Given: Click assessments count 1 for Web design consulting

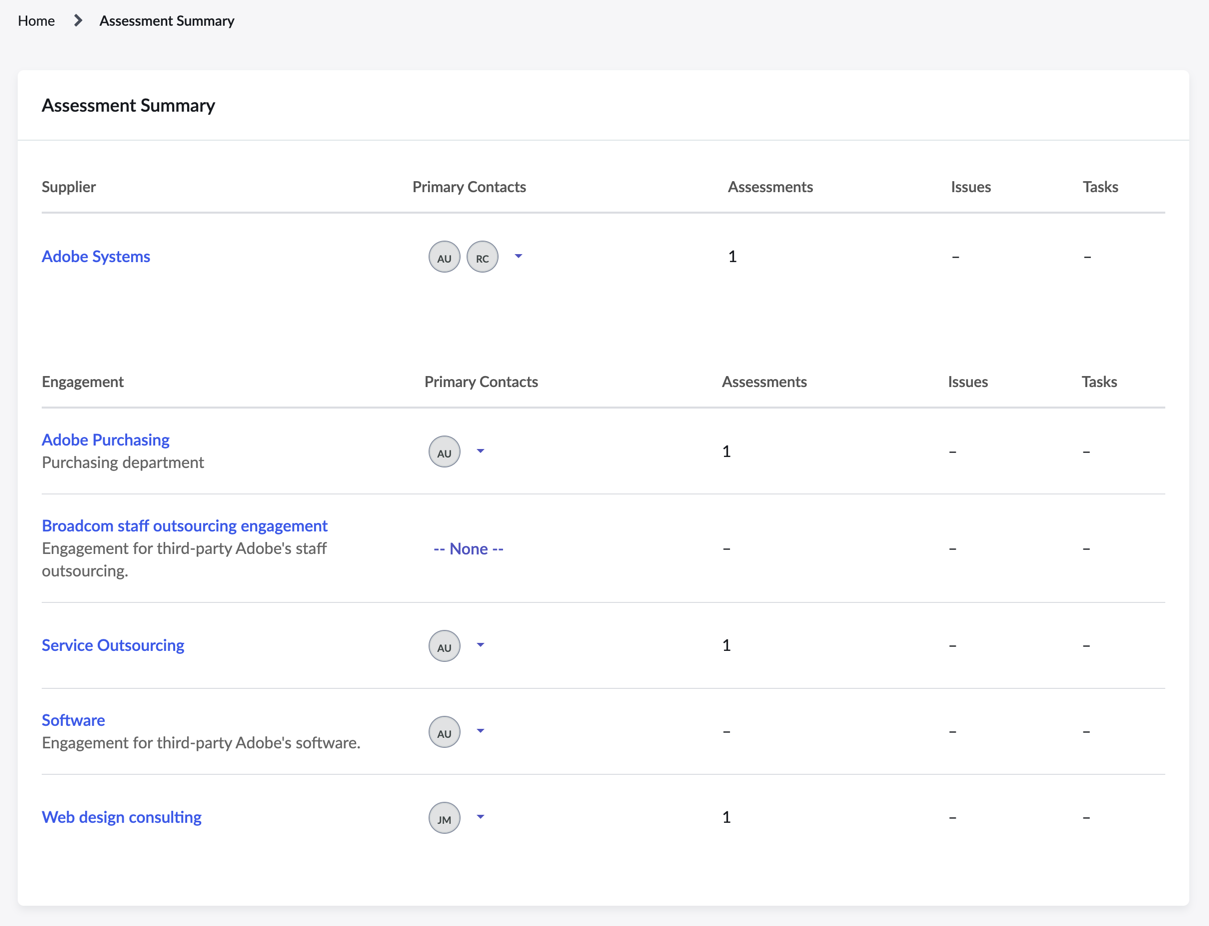Looking at the screenshot, I should tap(726, 817).
